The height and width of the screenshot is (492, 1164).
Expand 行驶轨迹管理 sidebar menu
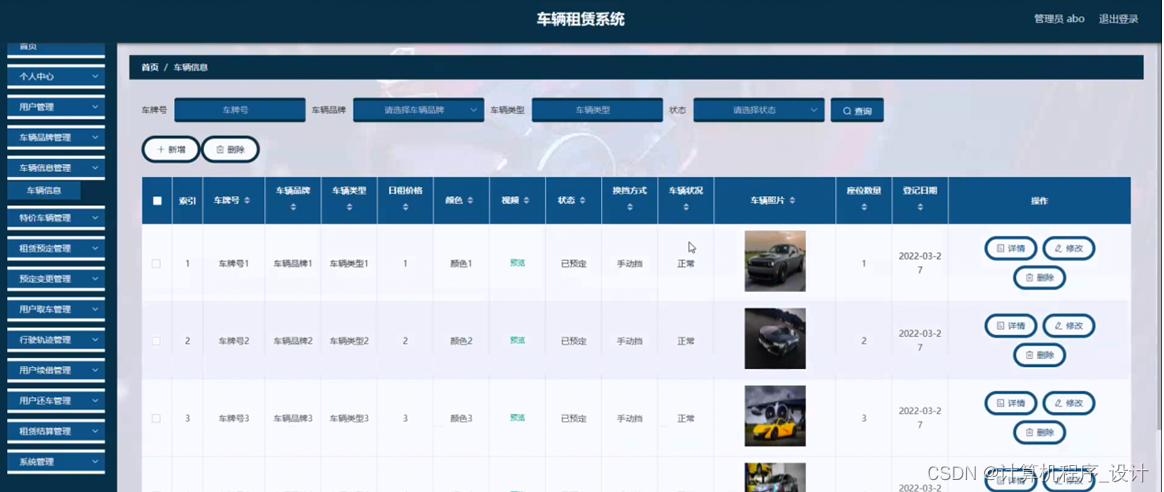56,340
